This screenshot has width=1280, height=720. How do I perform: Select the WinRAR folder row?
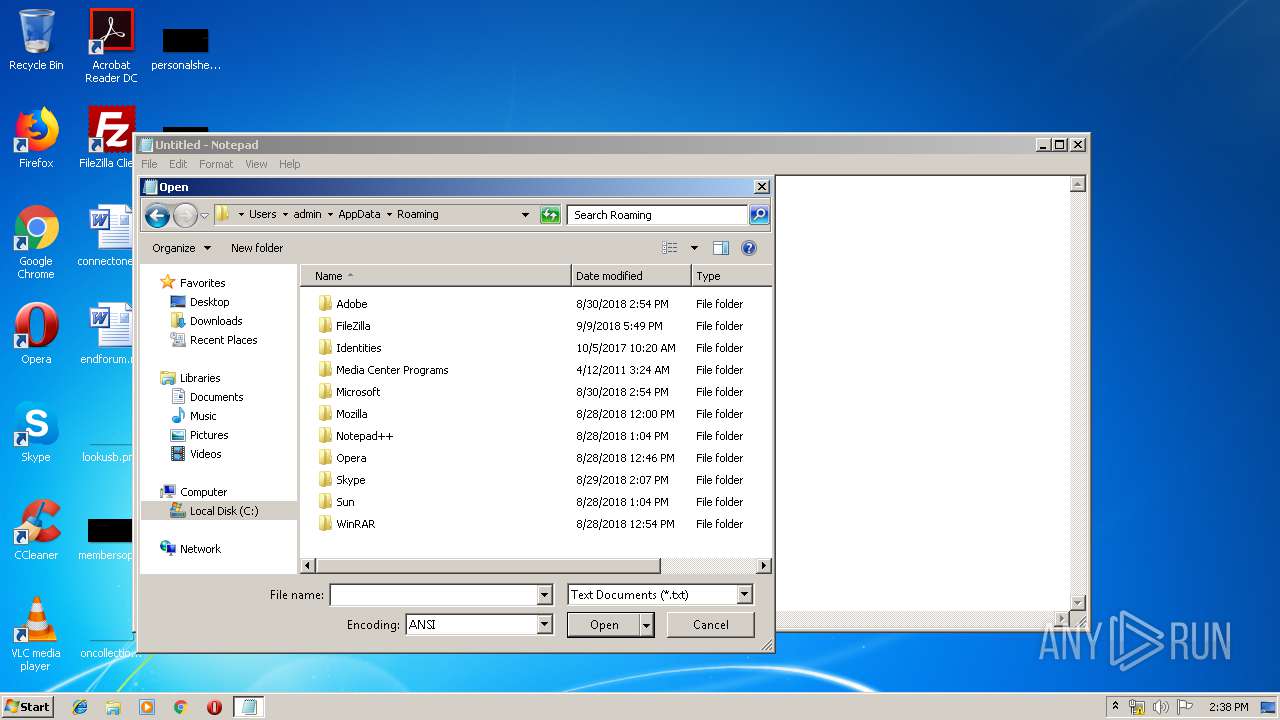535,524
